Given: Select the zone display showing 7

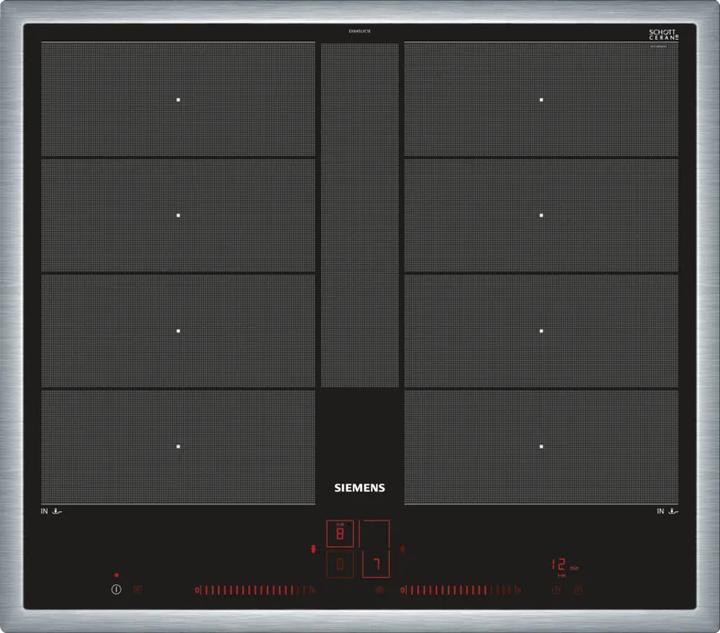Looking at the screenshot, I should coord(375,565).
